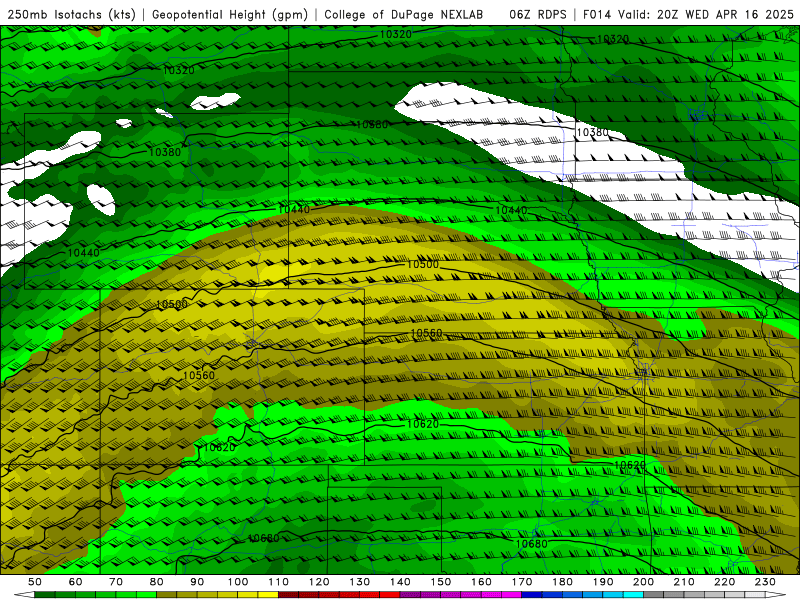Click the 100 value on the color scale

click(238, 582)
